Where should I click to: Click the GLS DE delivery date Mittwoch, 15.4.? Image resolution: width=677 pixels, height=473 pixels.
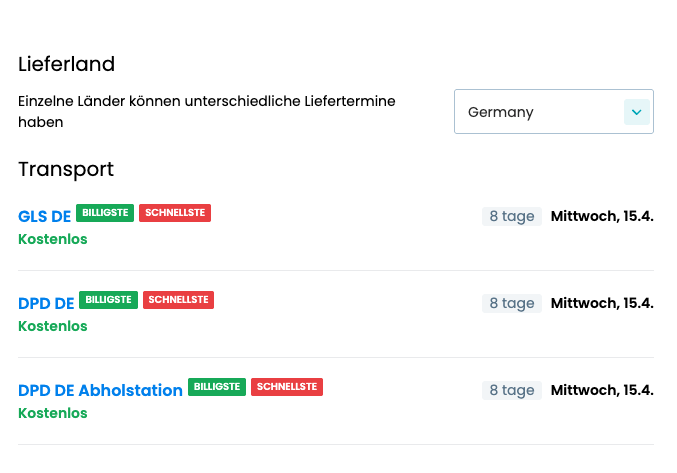602,216
